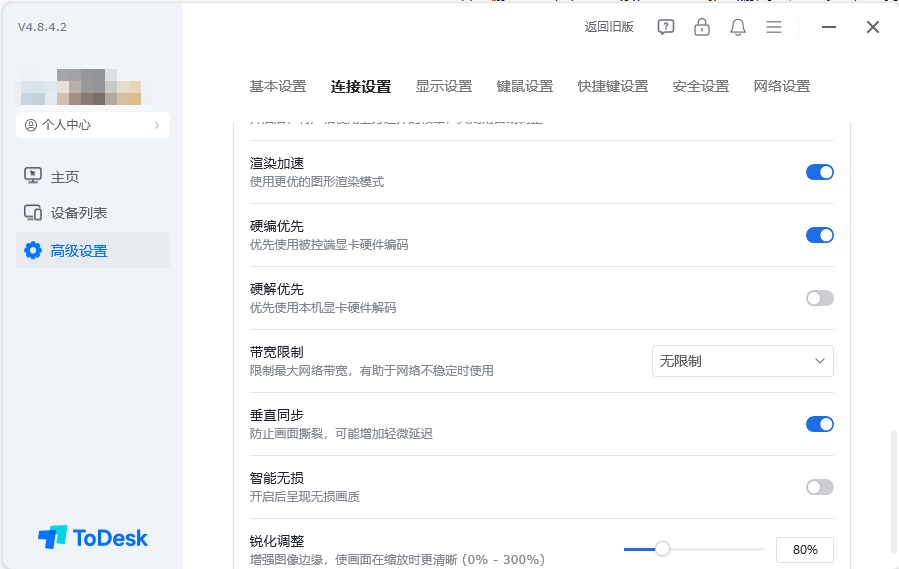
Task: Expand the 个人中心 menu
Action: [x=93, y=125]
